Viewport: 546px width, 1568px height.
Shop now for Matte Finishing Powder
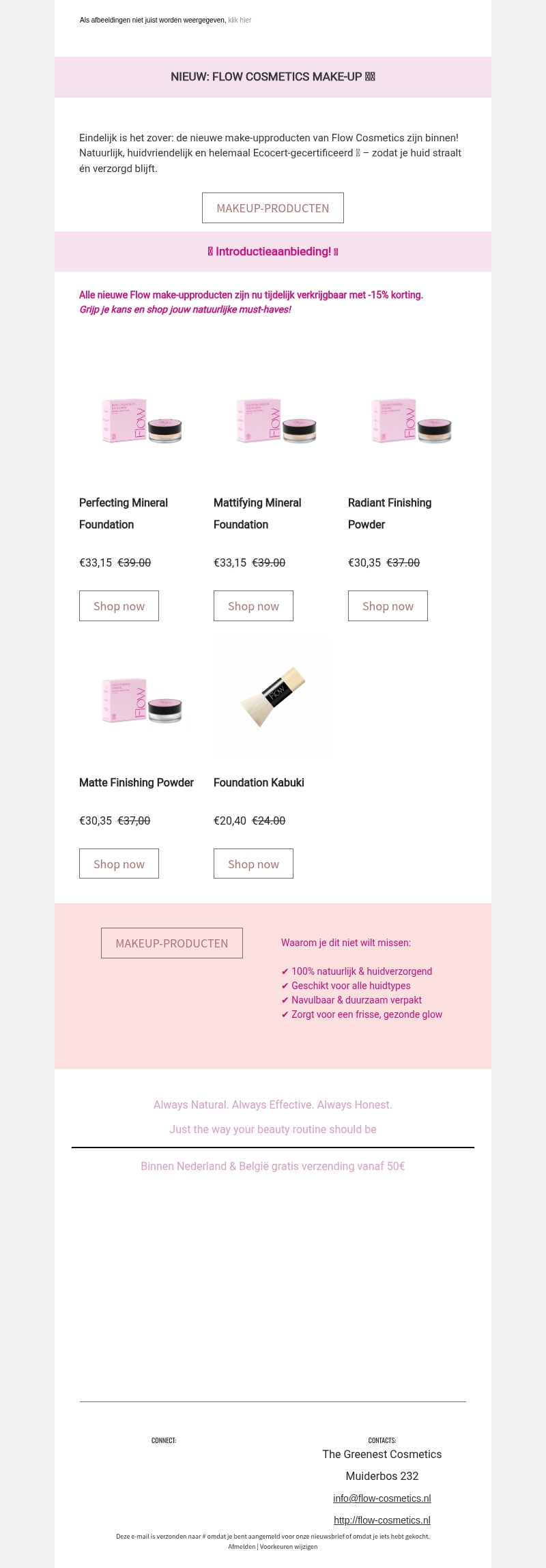119,864
